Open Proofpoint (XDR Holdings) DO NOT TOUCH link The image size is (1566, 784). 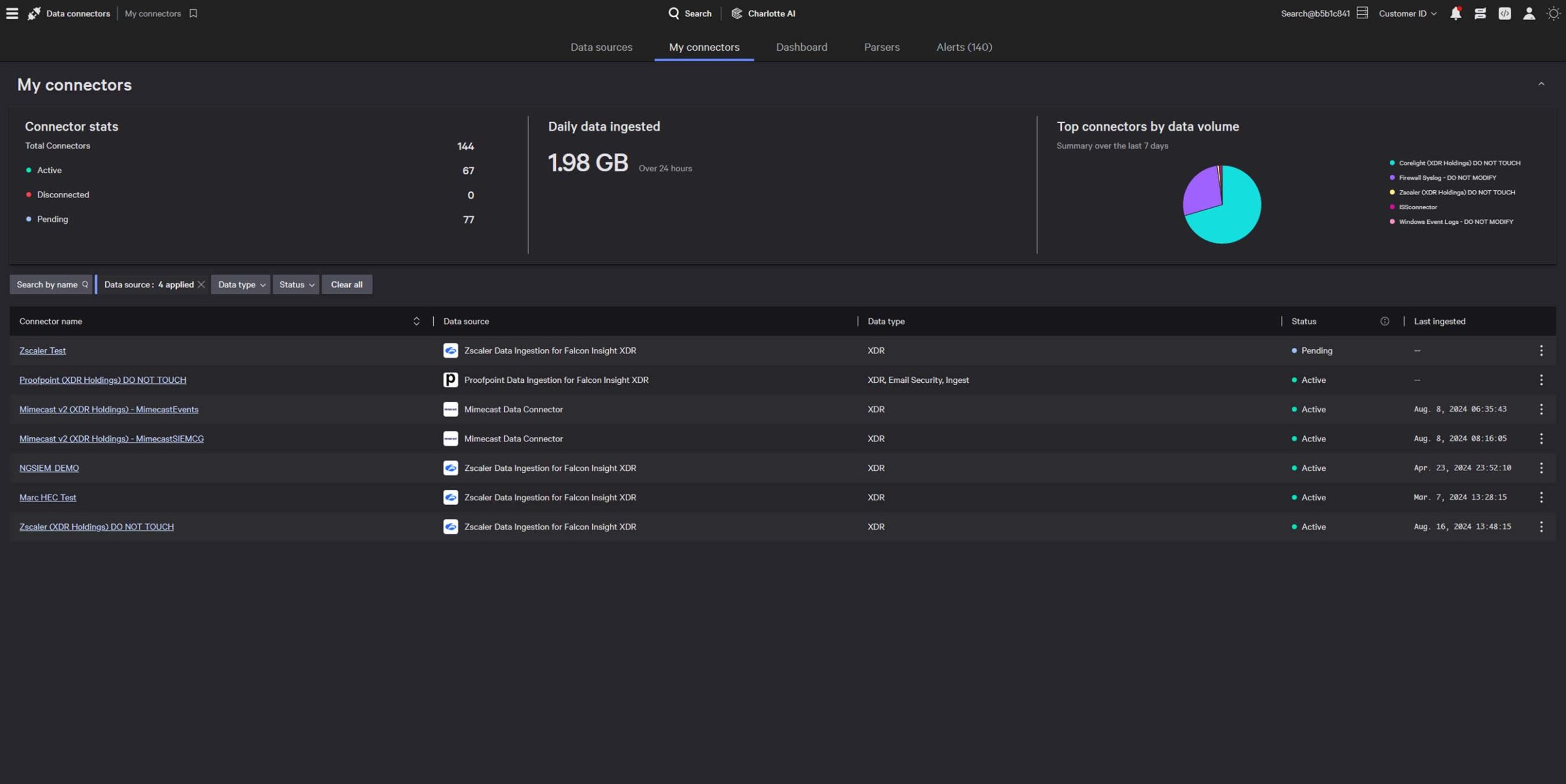(103, 380)
